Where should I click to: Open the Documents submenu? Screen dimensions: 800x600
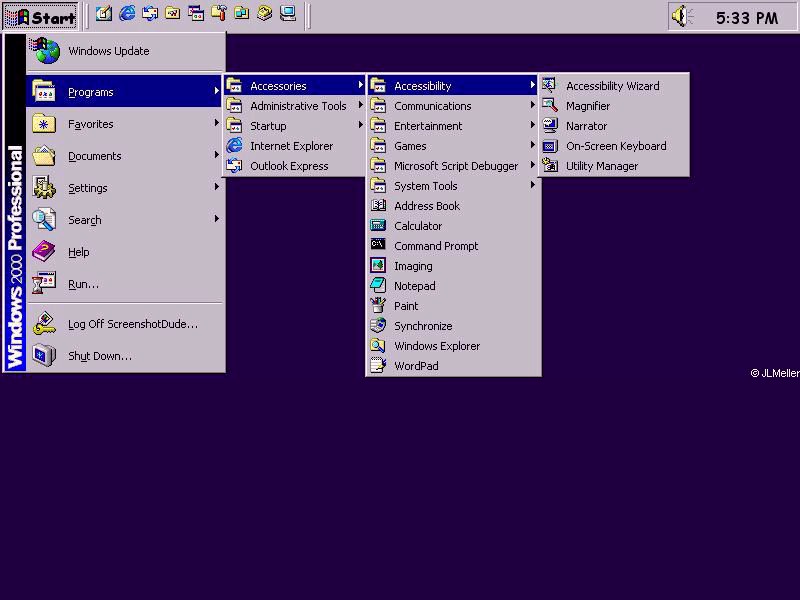(x=126, y=156)
